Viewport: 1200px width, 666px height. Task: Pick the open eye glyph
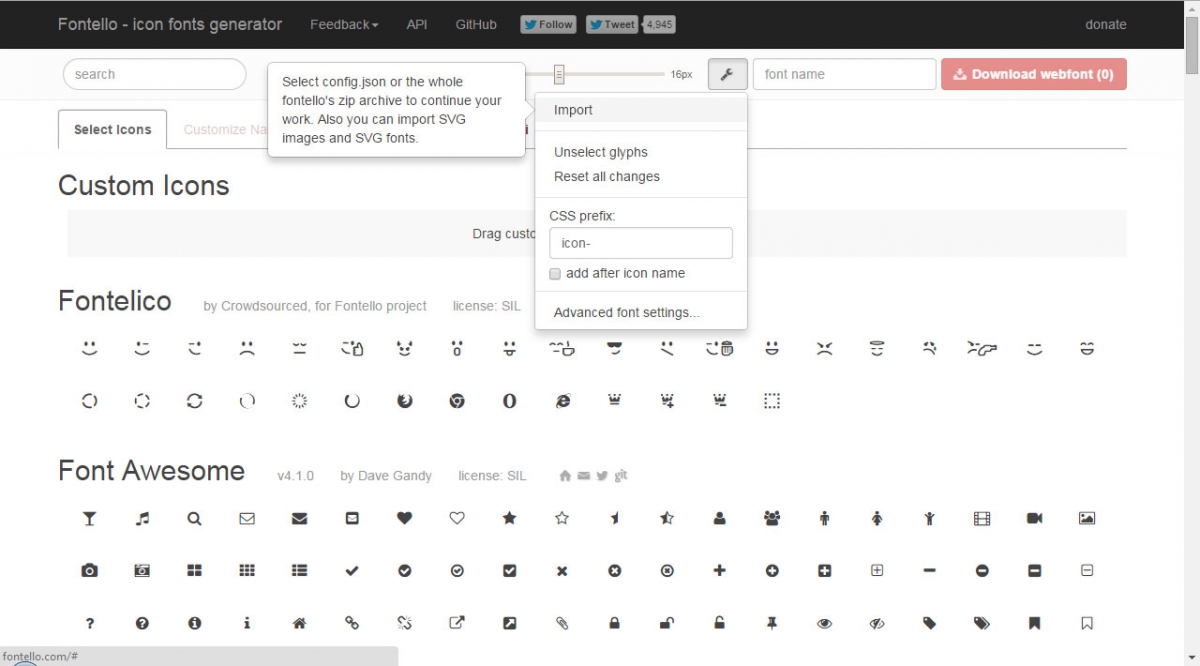click(x=824, y=623)
